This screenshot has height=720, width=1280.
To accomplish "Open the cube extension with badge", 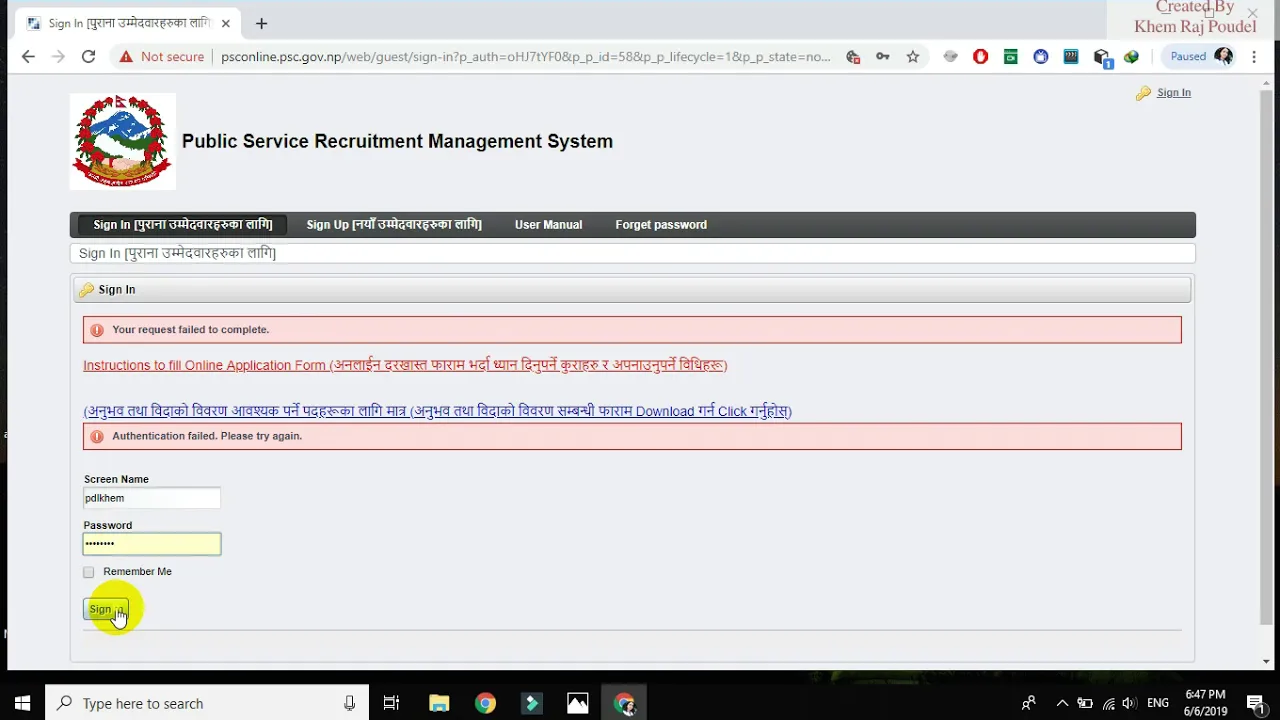I will (x=1102, y=58).
